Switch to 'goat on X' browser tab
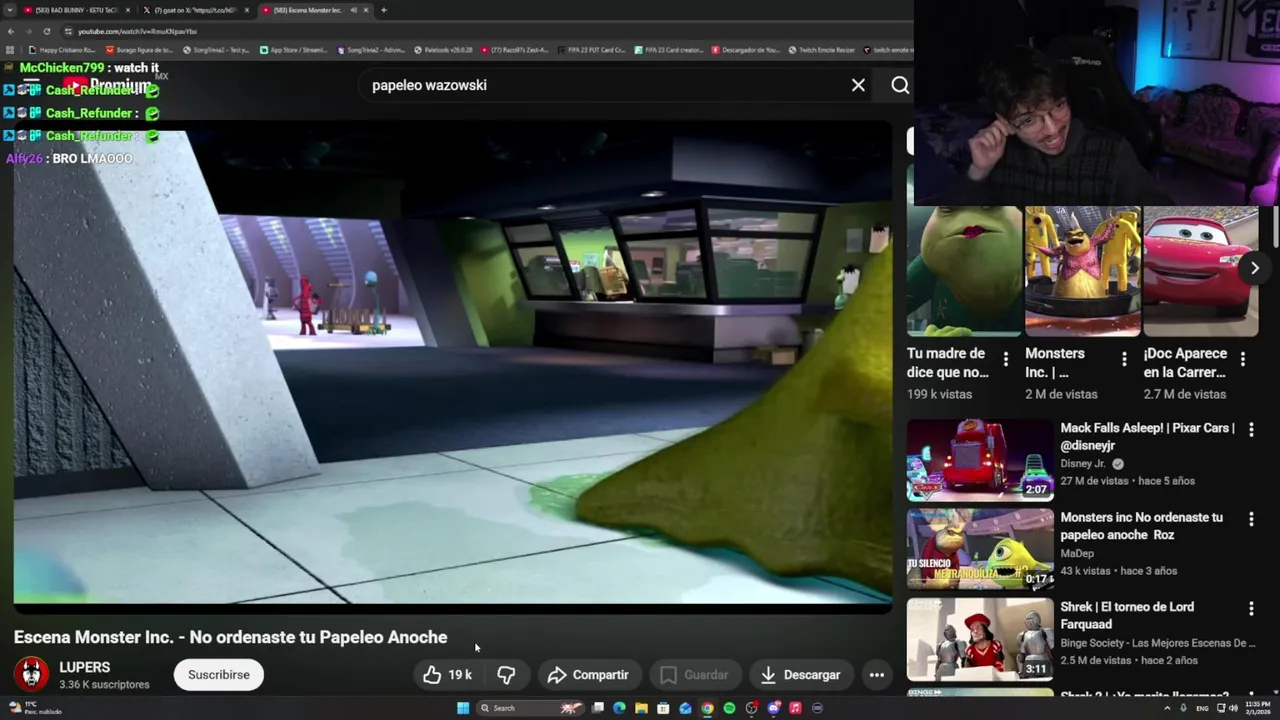 coord(195,10)
